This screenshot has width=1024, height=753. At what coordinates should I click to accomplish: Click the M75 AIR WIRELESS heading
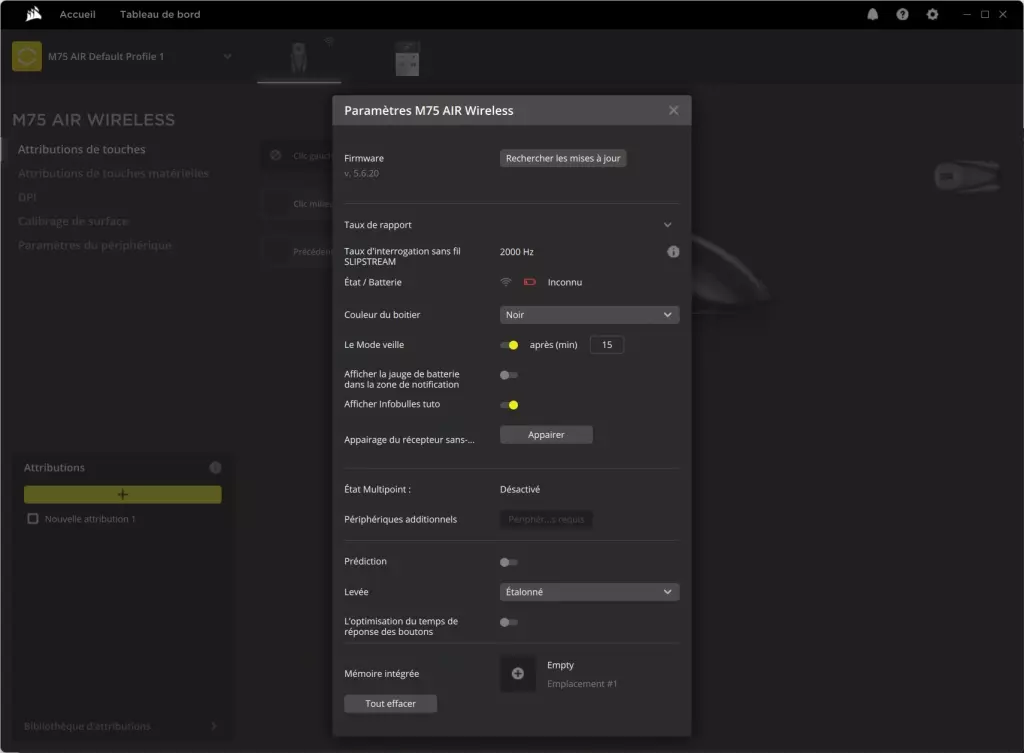click(x=93, y=120)
